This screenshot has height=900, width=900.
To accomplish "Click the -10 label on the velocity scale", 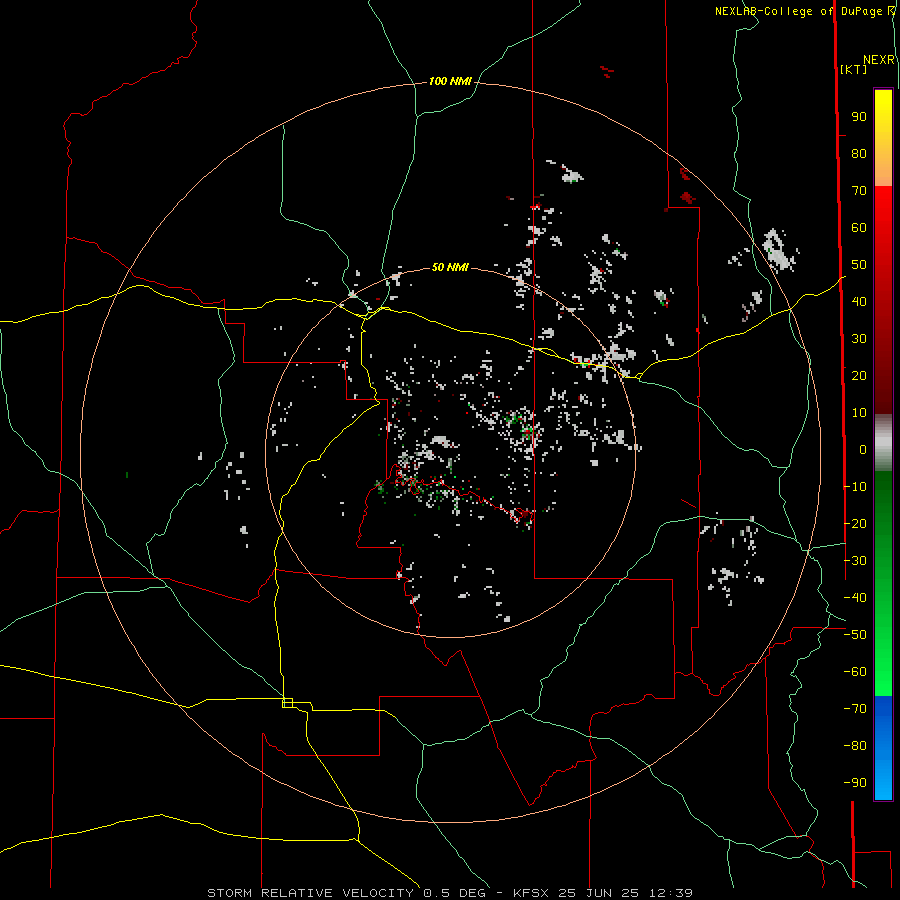I will pos(855,487).
